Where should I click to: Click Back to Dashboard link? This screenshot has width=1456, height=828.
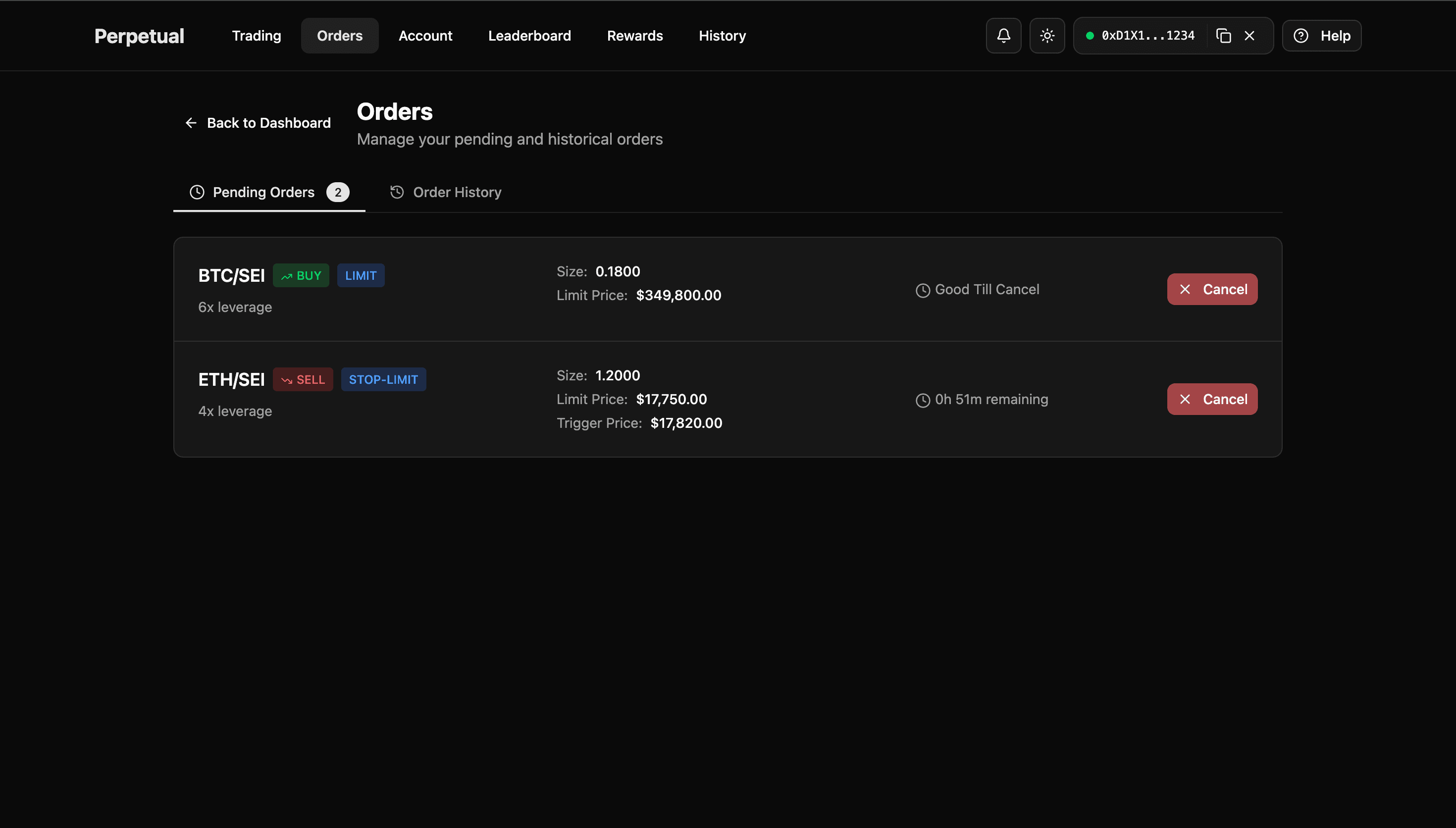[x=258, y=123]
